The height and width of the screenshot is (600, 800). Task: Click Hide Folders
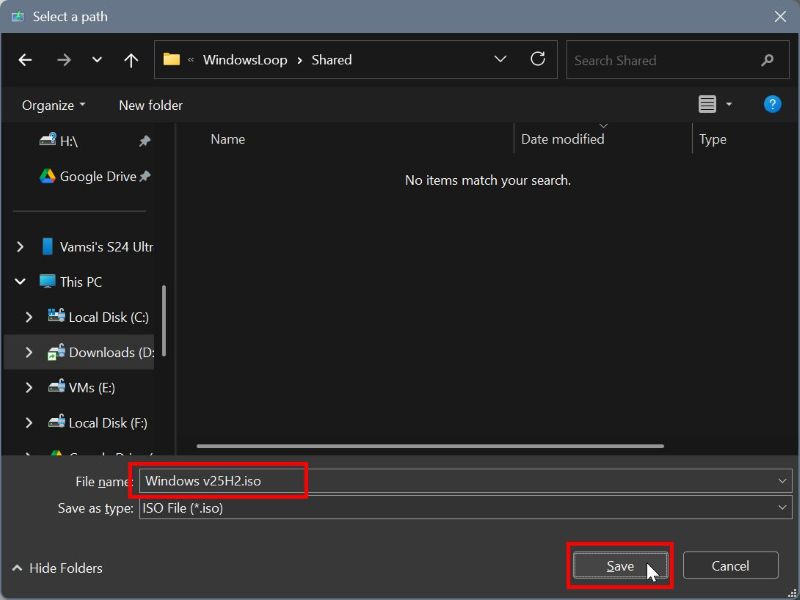point(57,568)
